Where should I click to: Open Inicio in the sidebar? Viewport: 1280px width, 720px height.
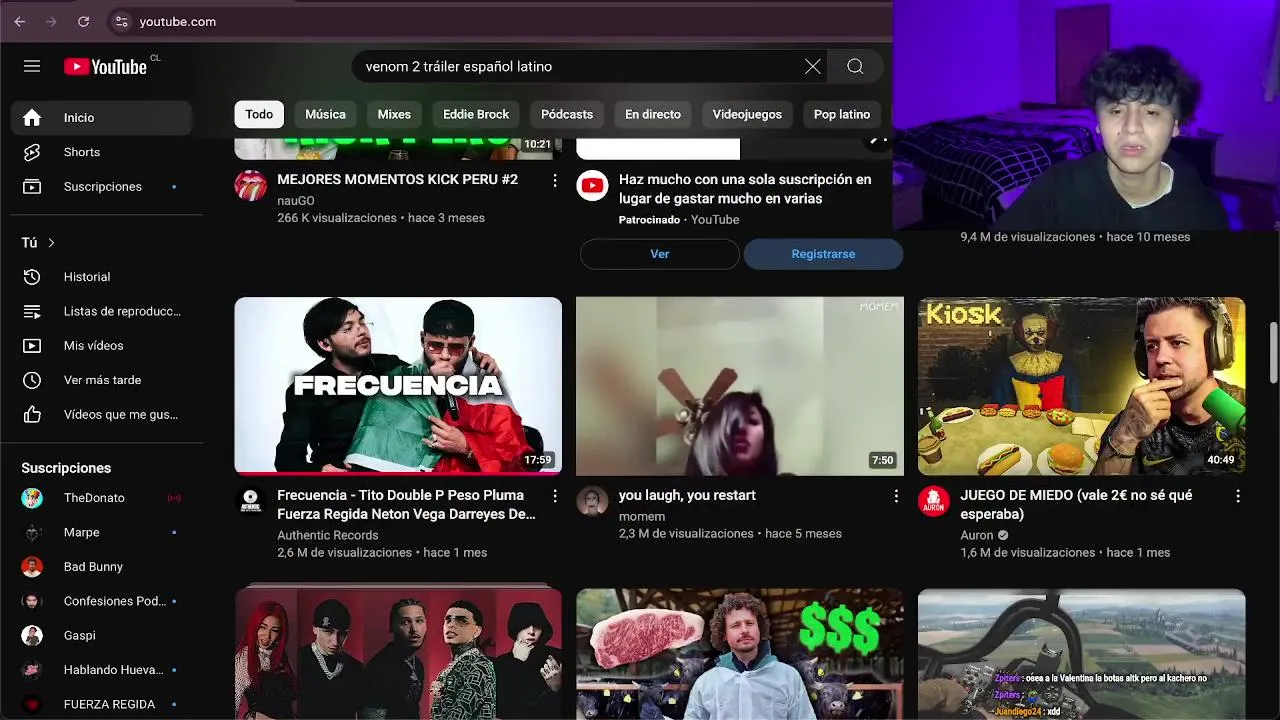click(101, 117)
